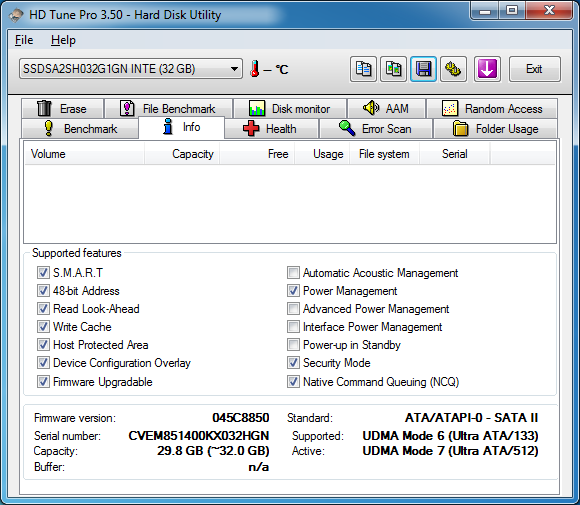The height and width of the screenshot is (505, 580).
Task: Click standard value ATA/ATAPI-0 - SATA II
Action: click(471, 418)
